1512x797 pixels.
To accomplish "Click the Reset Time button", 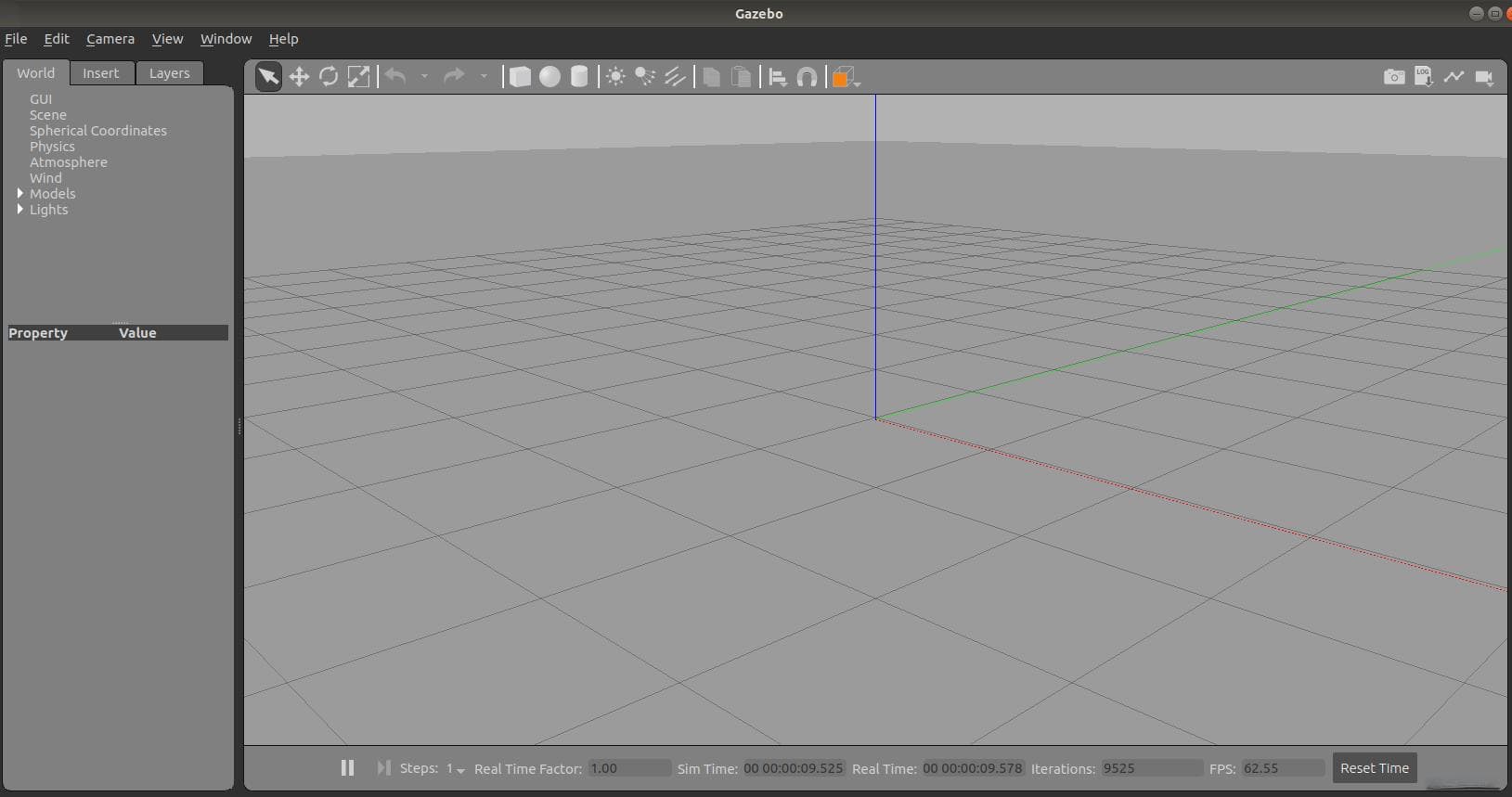I will [1375, 768].
